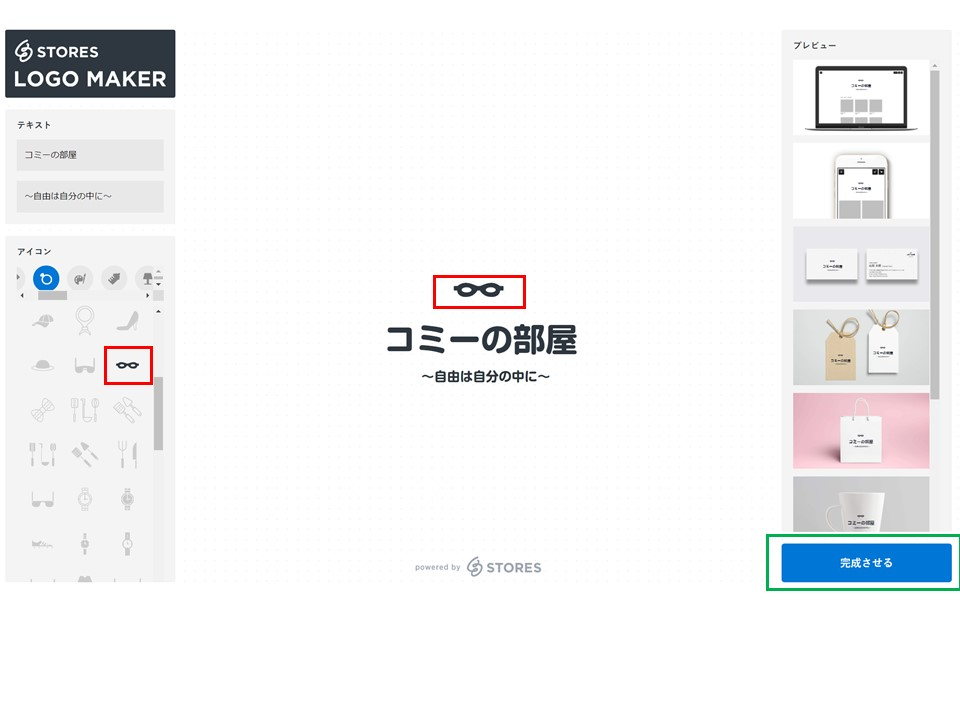This screenshot has height=720, width=960.
Task: Click the 完成させる button
Action: (x=866, y=562)
